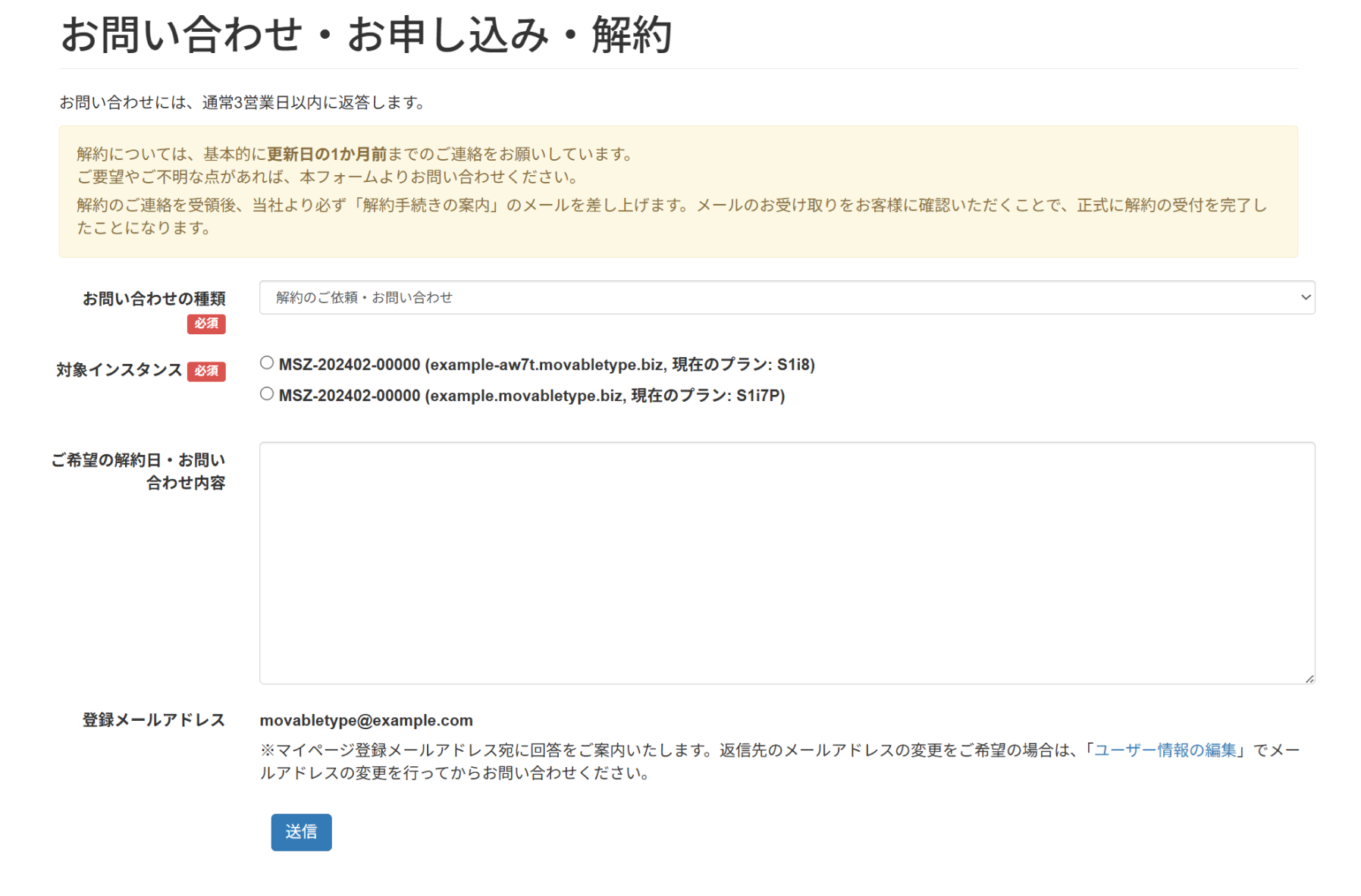This screenshot has height=896, width=1361.
Task: Open the お問い合わせの種類 dropdown
Action: point(787,298)
